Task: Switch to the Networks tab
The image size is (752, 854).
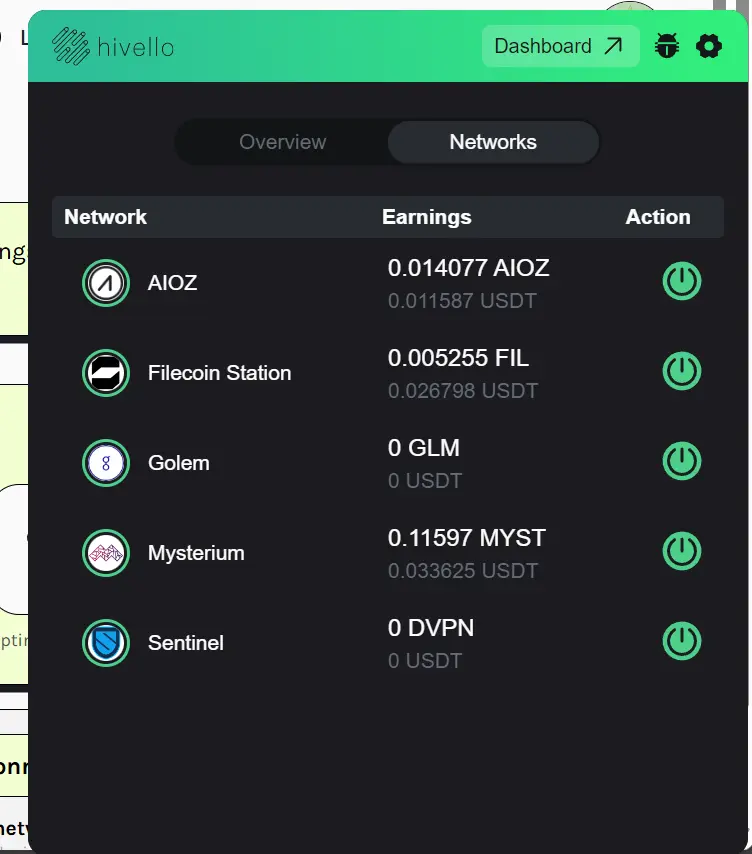Action: click(493, 142)
